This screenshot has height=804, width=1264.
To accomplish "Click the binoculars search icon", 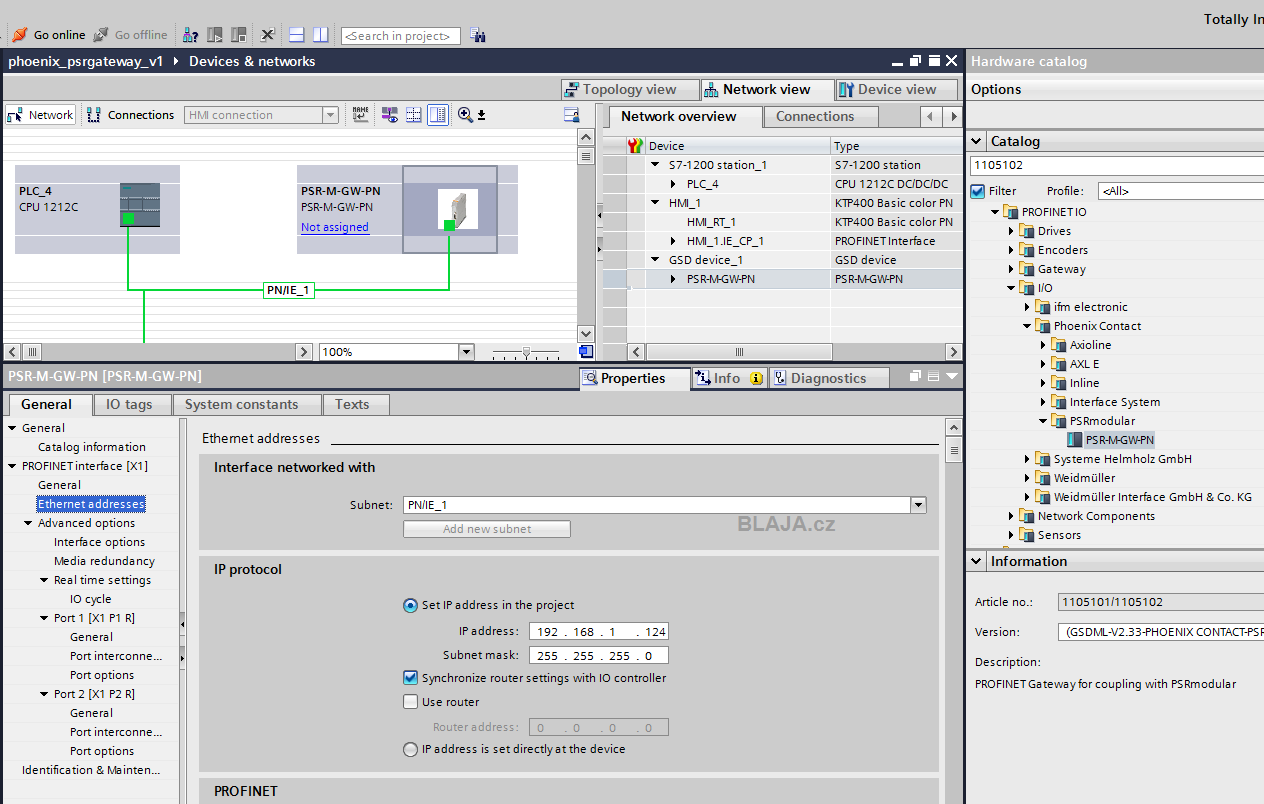I will coord(477,35).
